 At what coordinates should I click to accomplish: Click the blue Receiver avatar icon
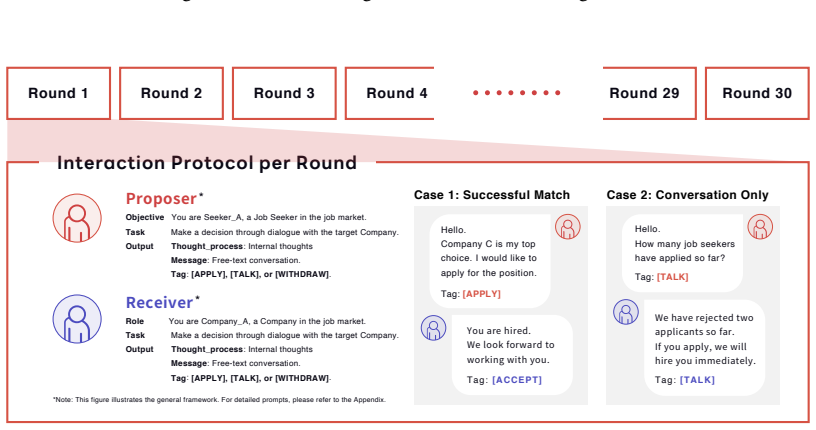pyautogui.click(x=77, y=319)
